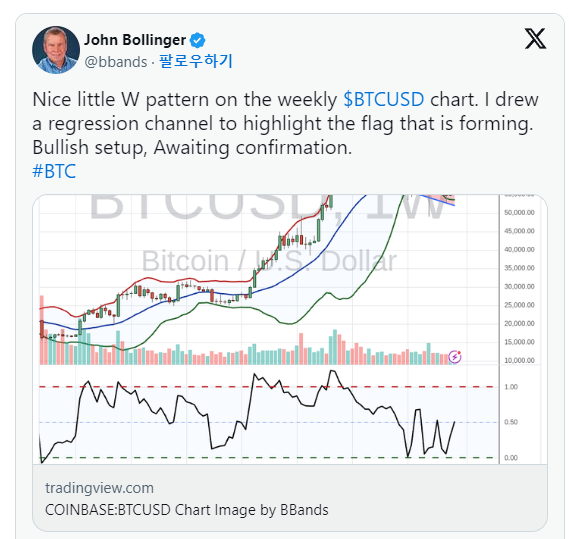Open the BTCUSD chart image preview
The height and width of the screenshot is (539, 569).
[290, 329]
